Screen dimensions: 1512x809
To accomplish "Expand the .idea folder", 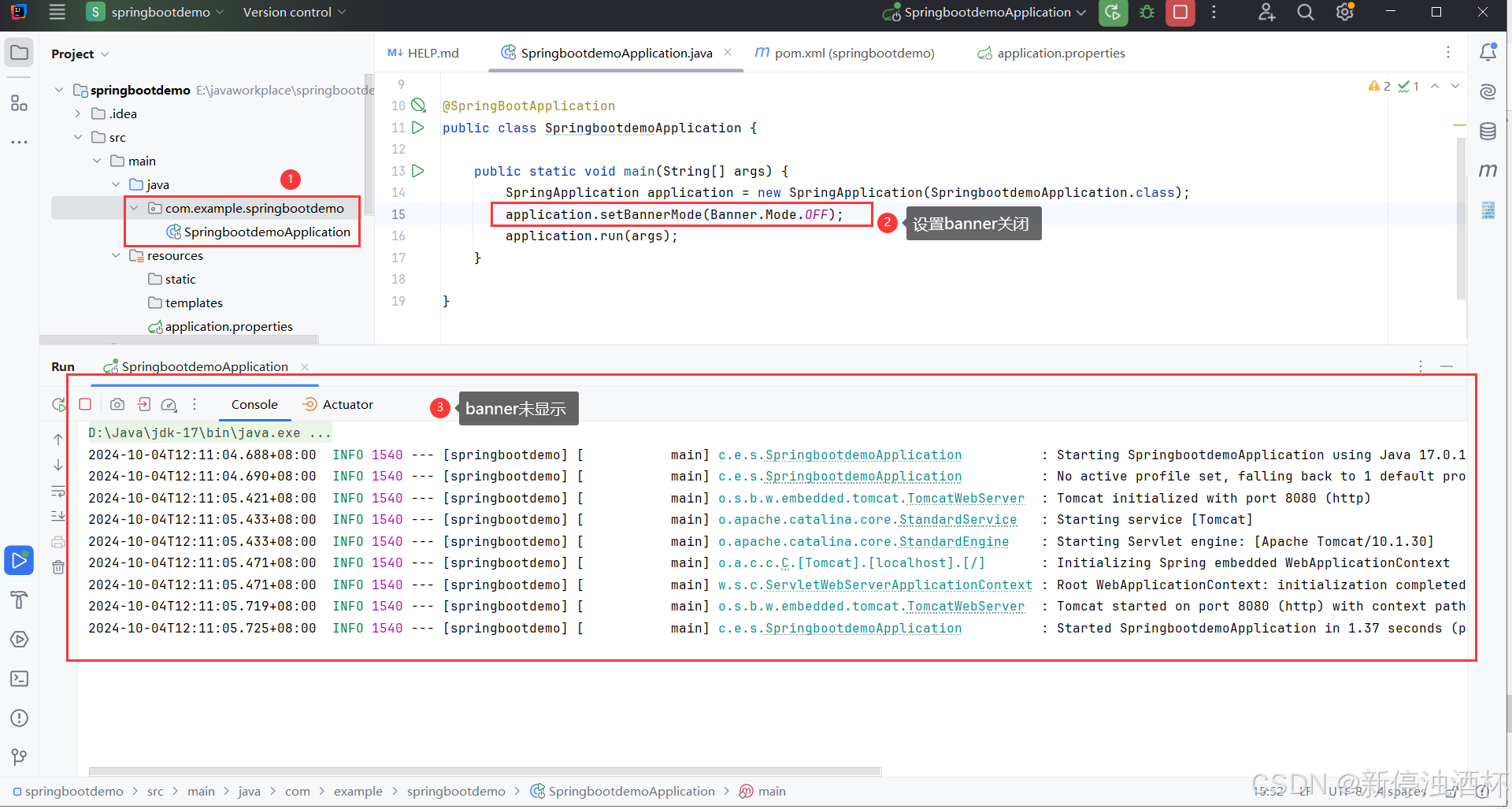I will click(78, 113).
